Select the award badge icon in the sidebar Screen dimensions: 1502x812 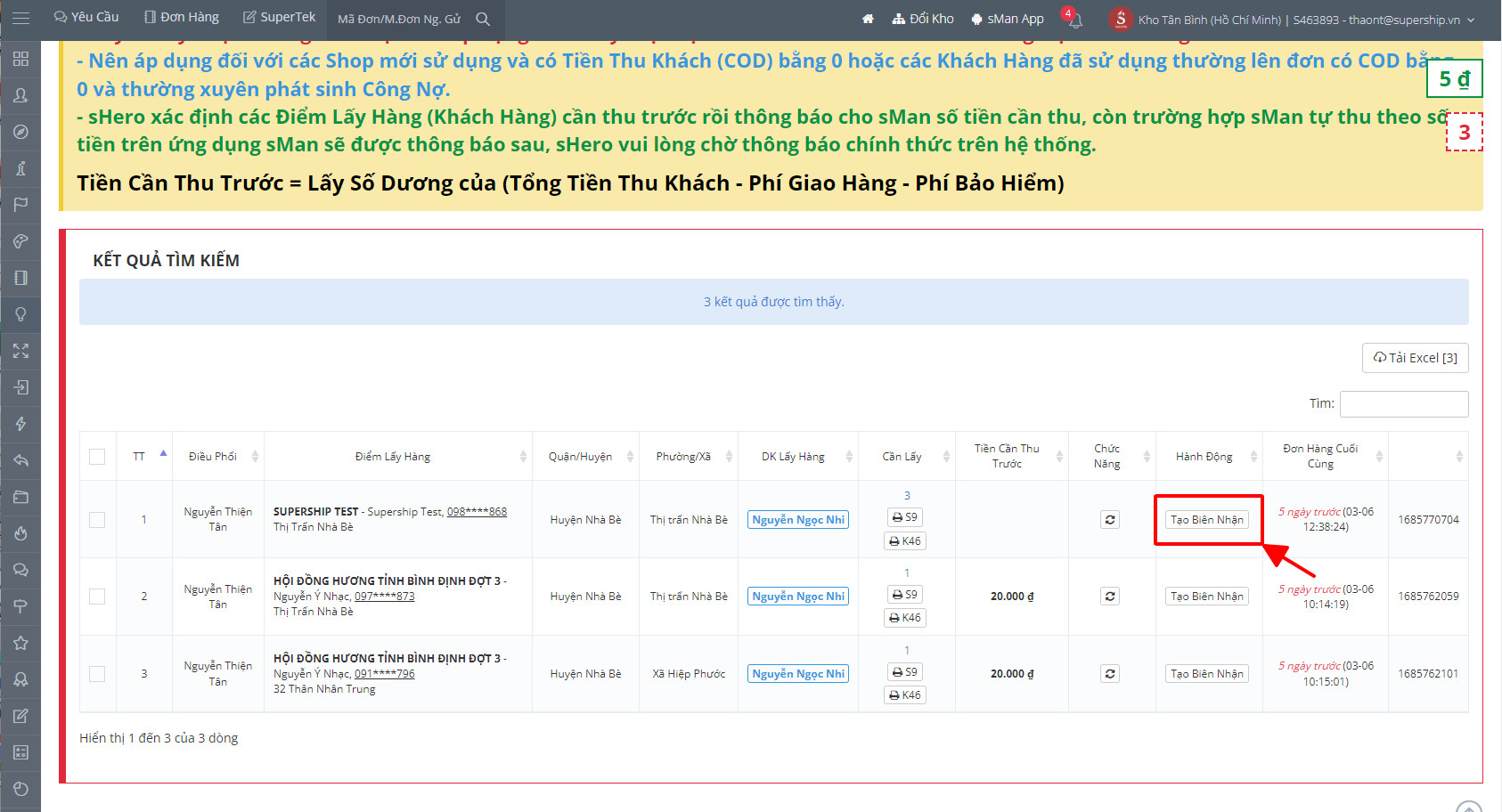point(20,679)
